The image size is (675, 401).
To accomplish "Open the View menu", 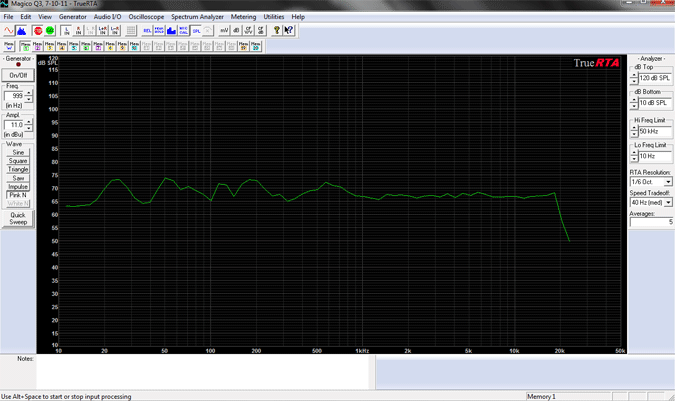I will [x=45, y=17].
